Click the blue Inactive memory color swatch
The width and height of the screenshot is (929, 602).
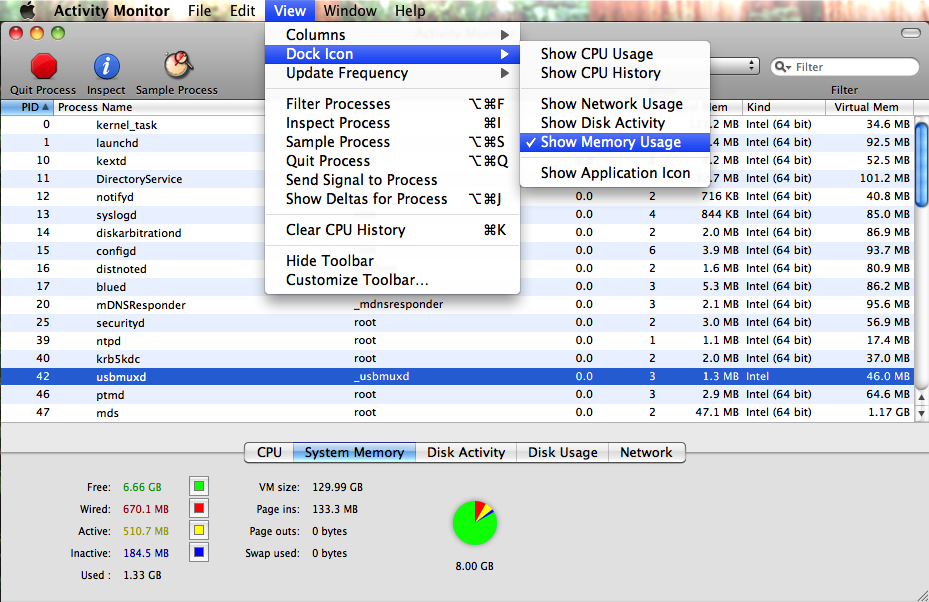(199, 552)
